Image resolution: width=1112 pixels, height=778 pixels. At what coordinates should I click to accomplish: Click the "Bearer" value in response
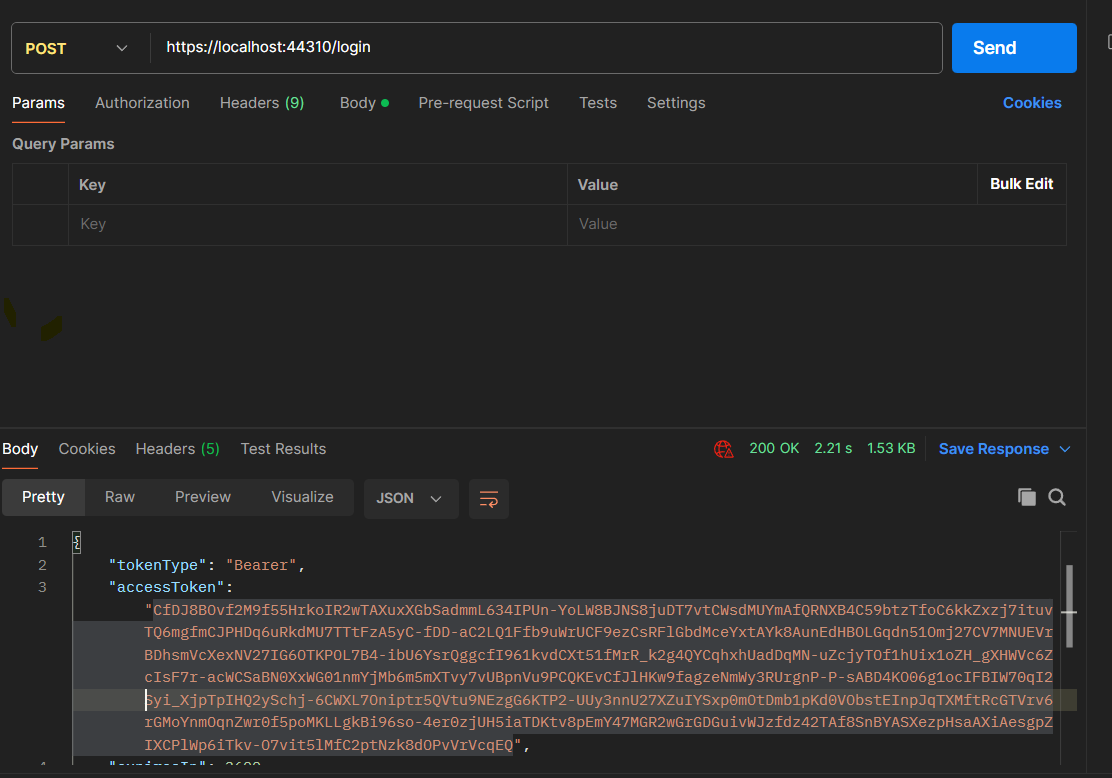click(x=261, y=565)
